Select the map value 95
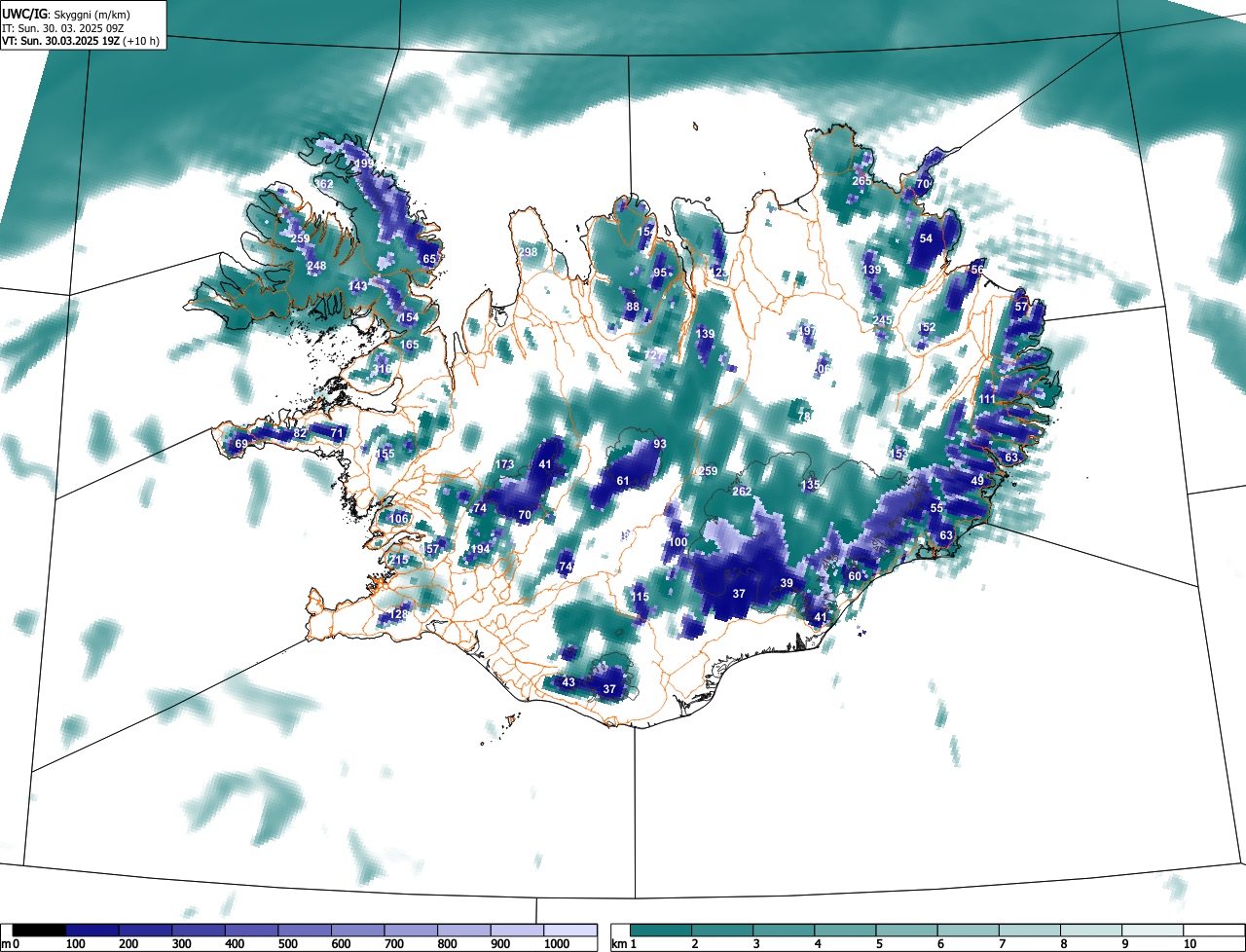The height and width of the screenshot is (952, 1246). coord(660,273)
